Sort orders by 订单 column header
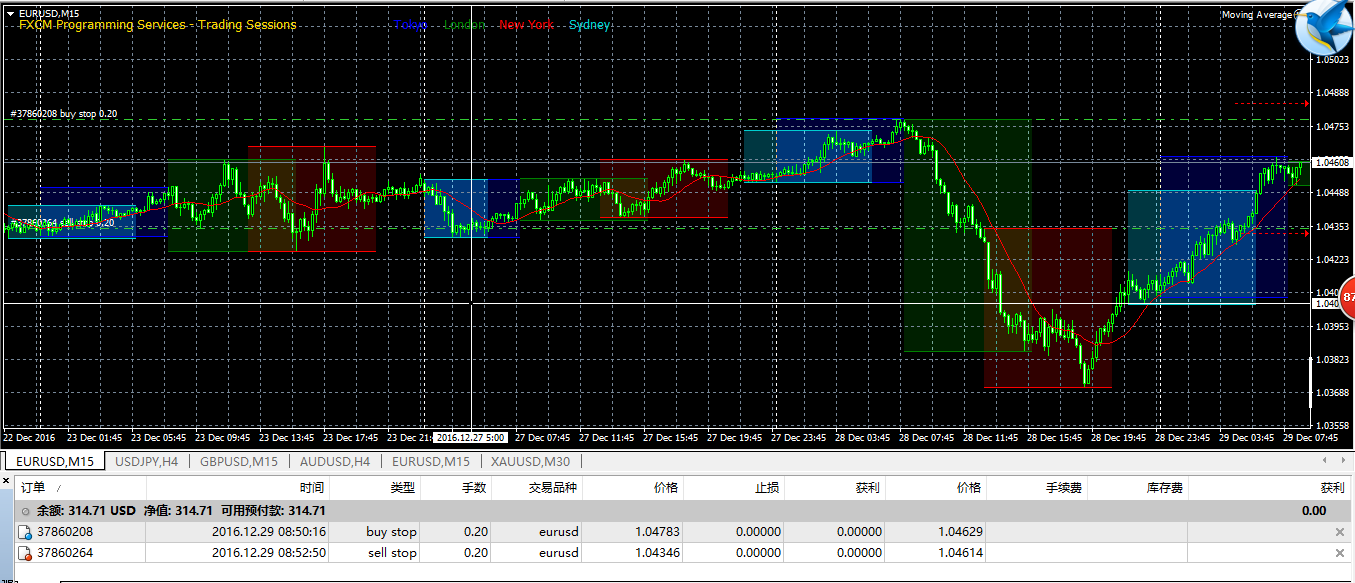Viewport: 1355px width, 583px height. pos(33,487)
